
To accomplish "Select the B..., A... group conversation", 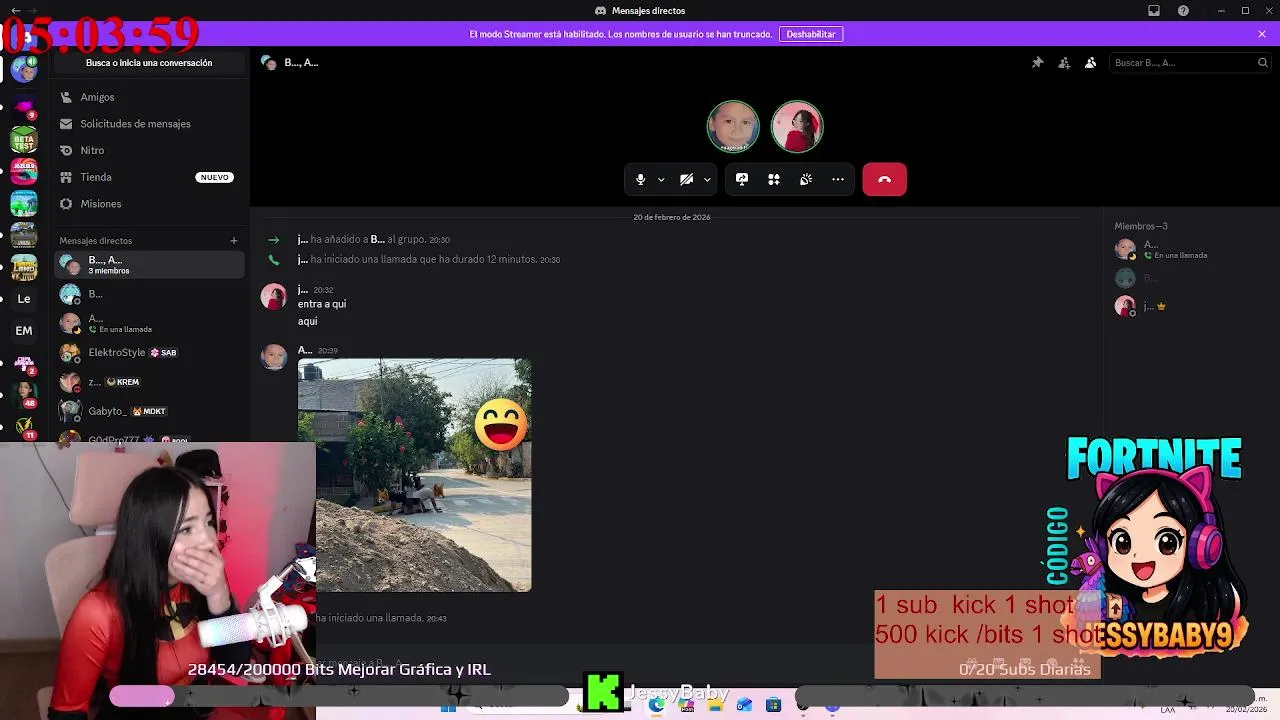I will click(x=149, y=265).
